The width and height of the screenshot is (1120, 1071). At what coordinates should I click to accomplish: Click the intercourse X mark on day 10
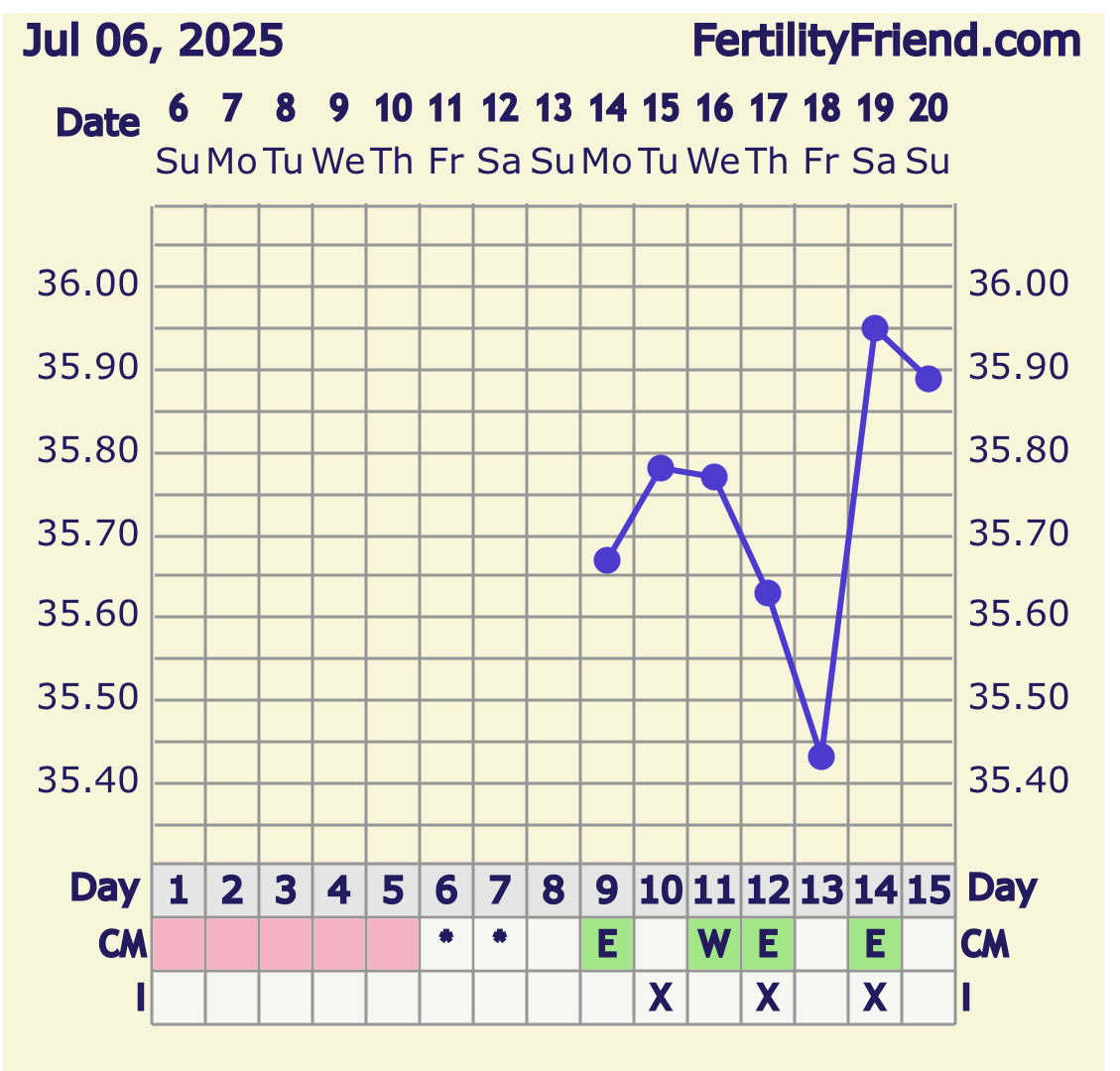[661, 998]
